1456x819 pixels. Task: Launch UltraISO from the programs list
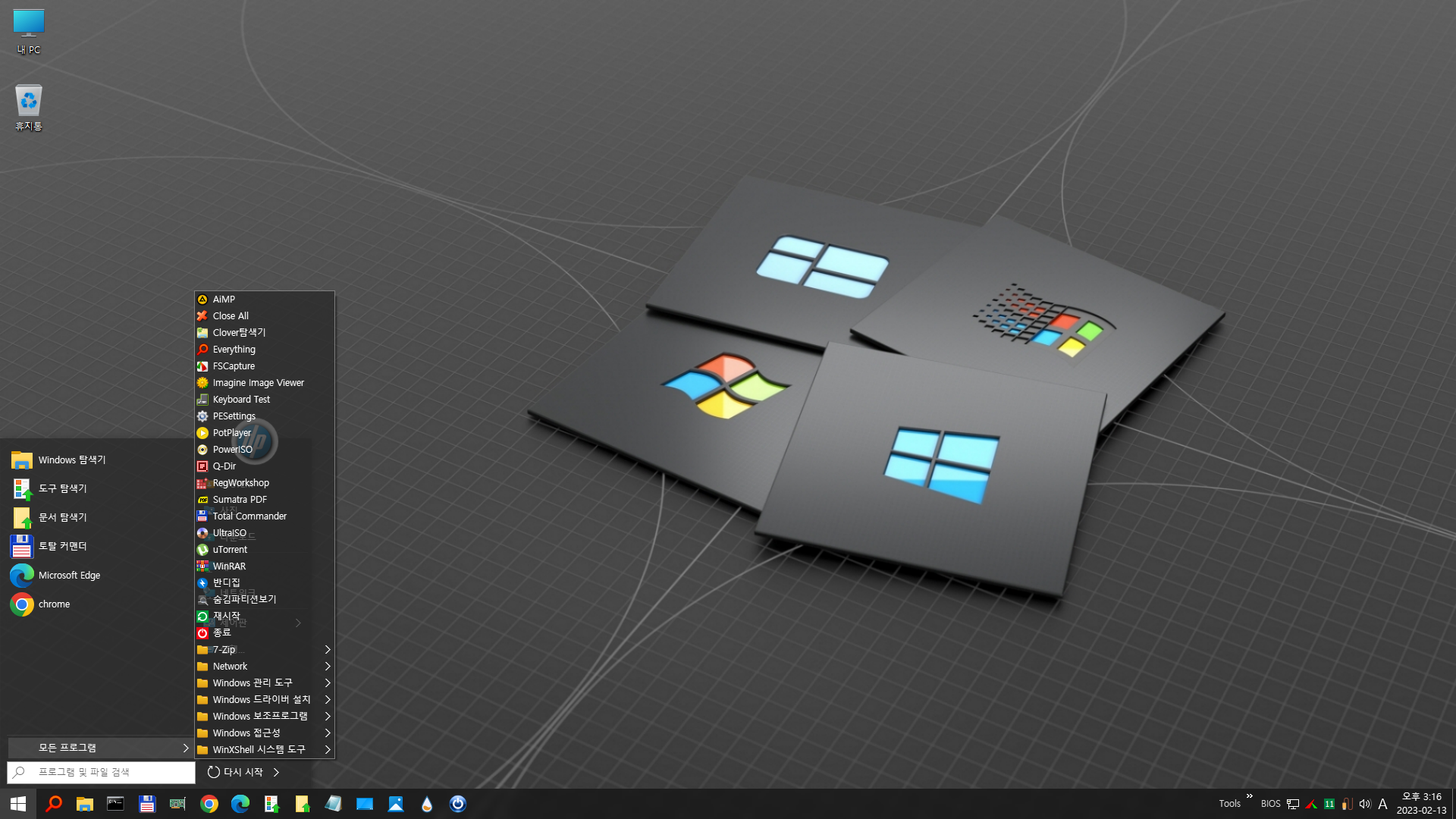(x=264, y=533)
